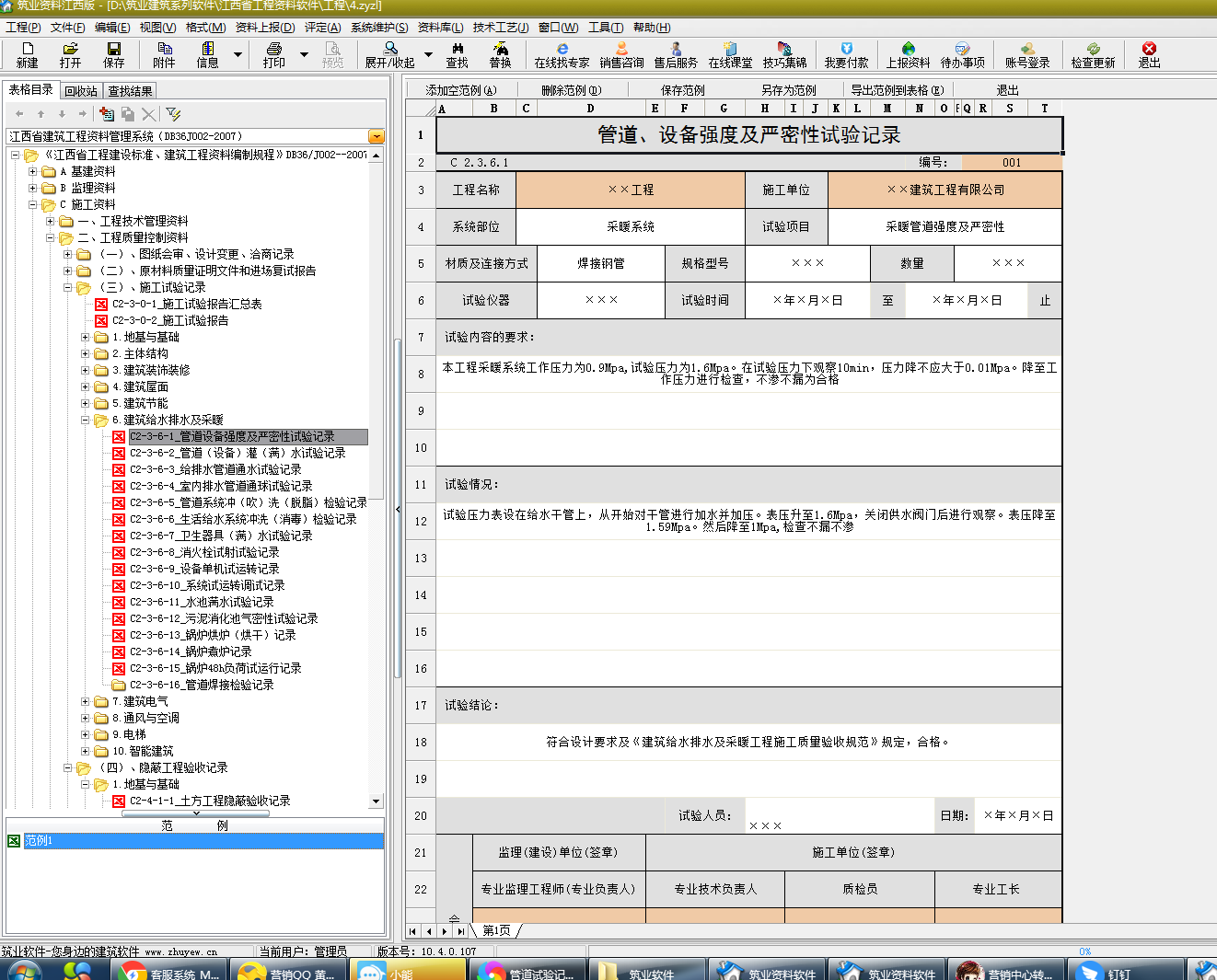Viewport: 1217px width, 980px height.
Task: Open the 系统维护(S) menu
Action: click(x=379, y=28)
